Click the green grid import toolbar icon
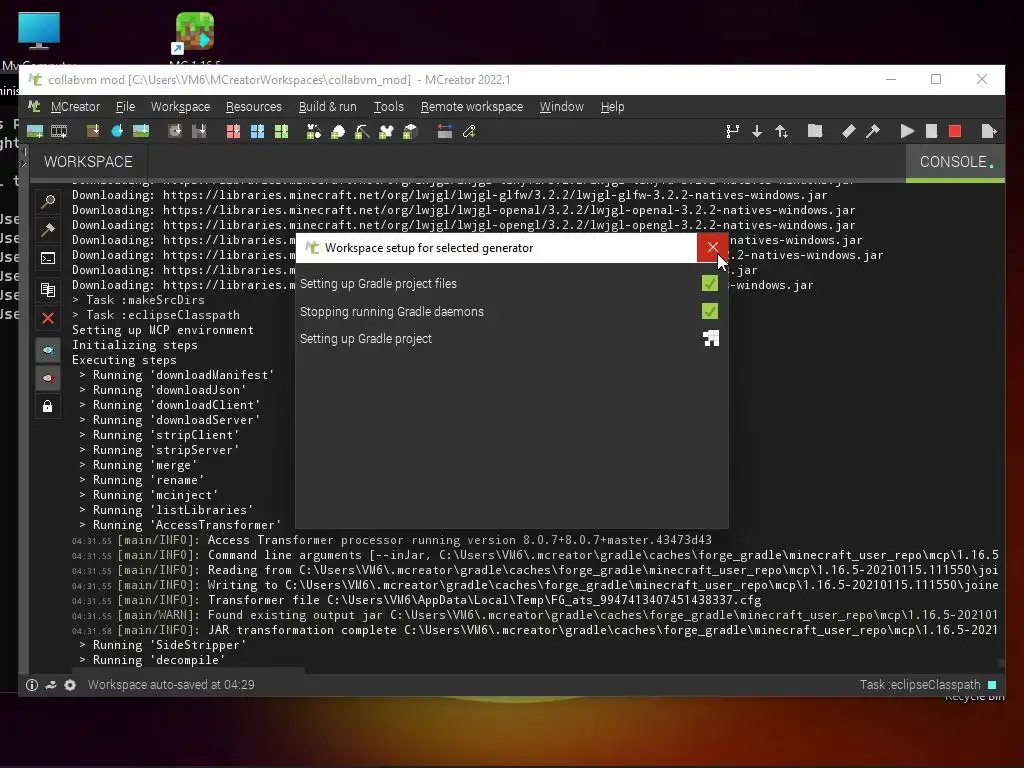Viewport: 1024px width, 768px height. pos(281,132)
